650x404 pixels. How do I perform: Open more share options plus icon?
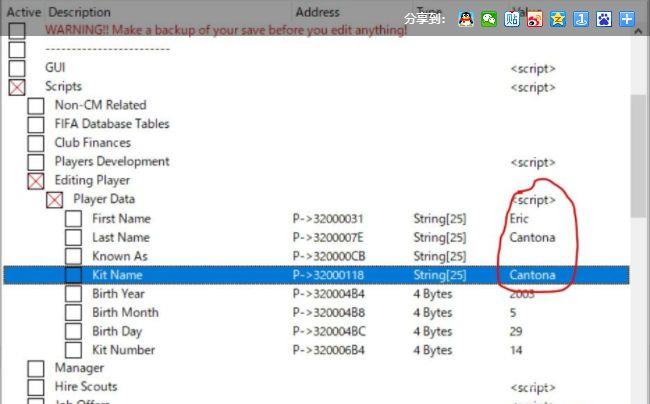click(x=627, y=18)
